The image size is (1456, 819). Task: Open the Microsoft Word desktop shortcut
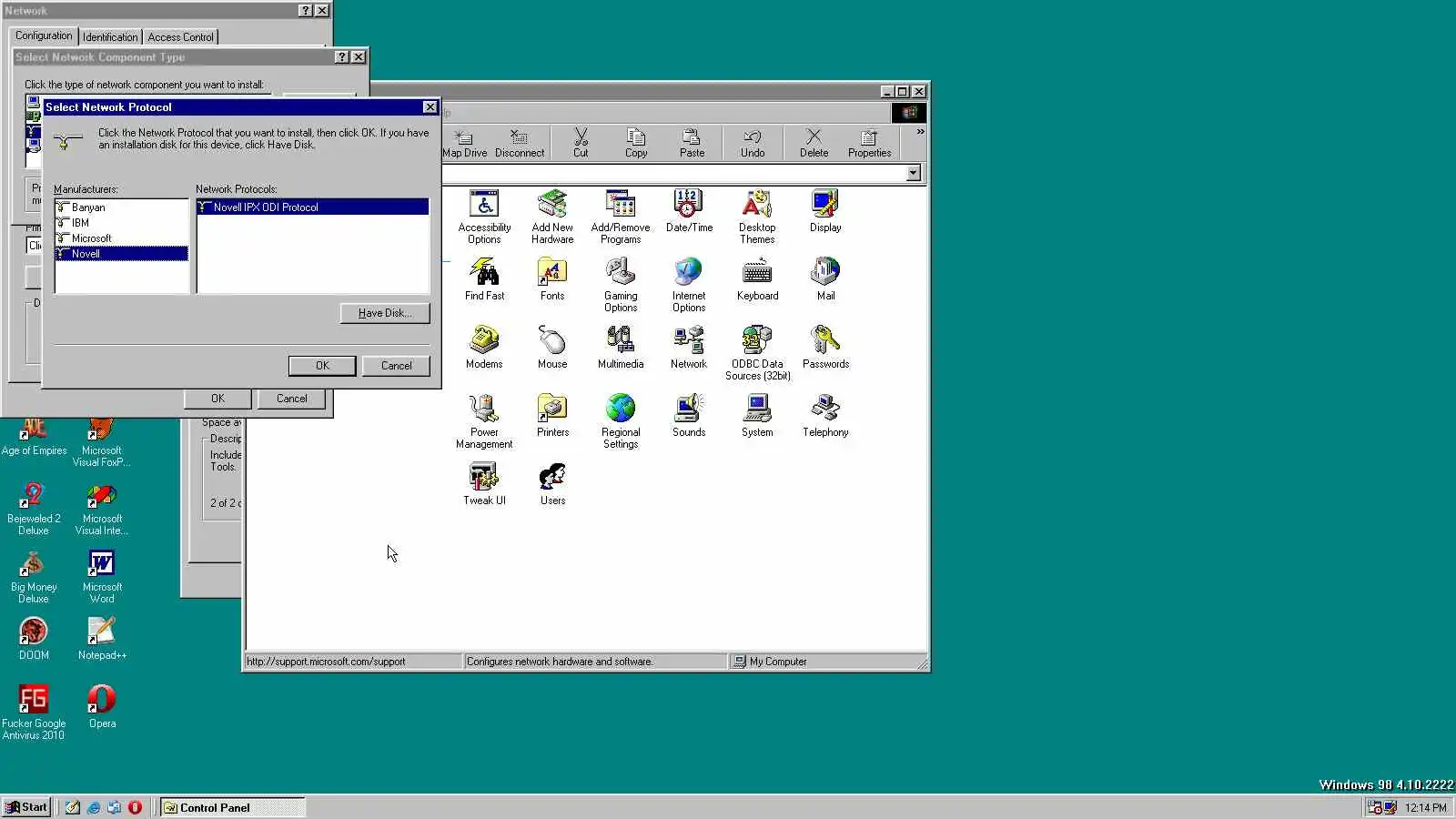pos(102,577)
